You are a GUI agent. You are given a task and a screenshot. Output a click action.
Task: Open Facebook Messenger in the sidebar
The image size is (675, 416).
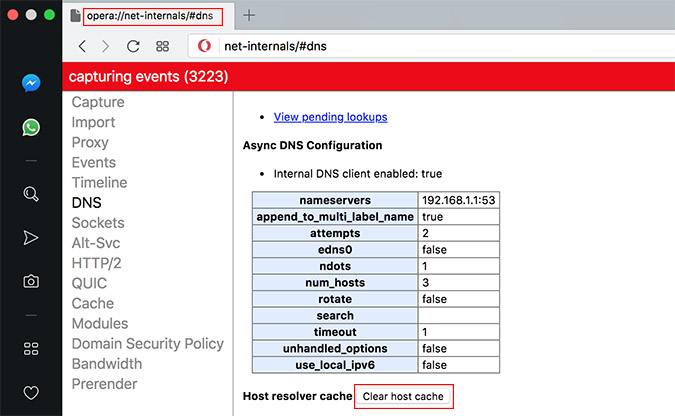(31, 85)
